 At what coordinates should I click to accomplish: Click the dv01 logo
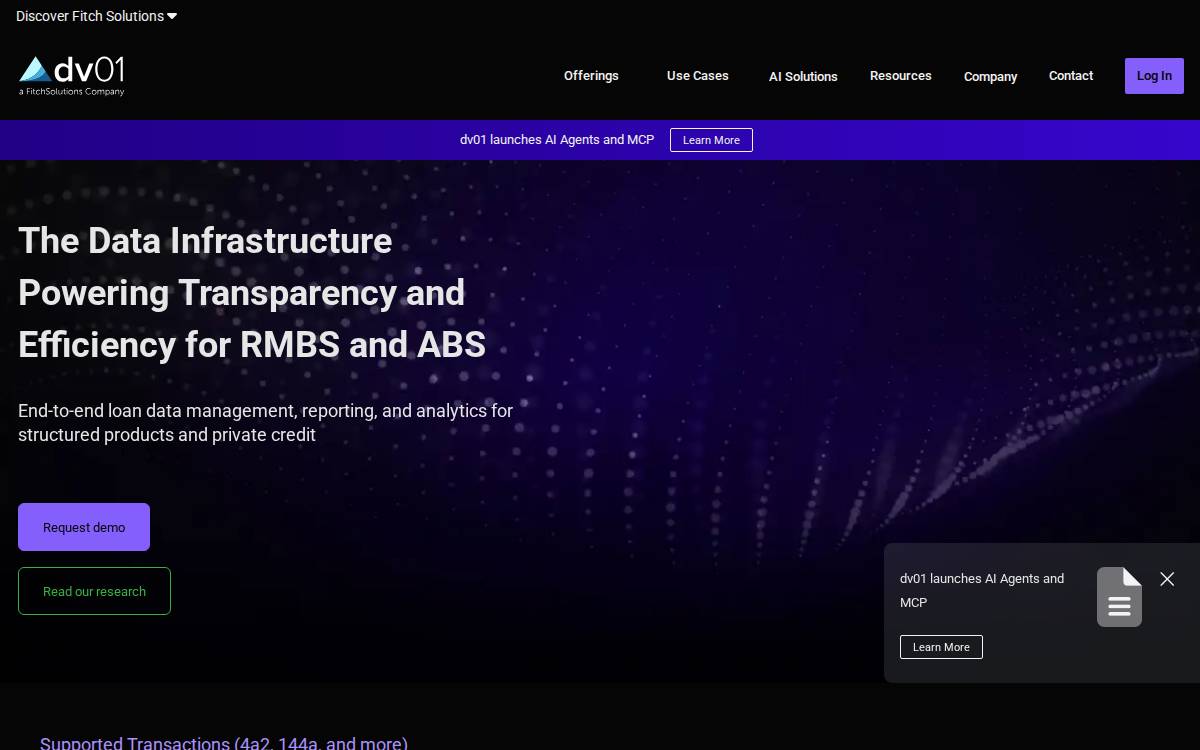[x=72, y=76]
